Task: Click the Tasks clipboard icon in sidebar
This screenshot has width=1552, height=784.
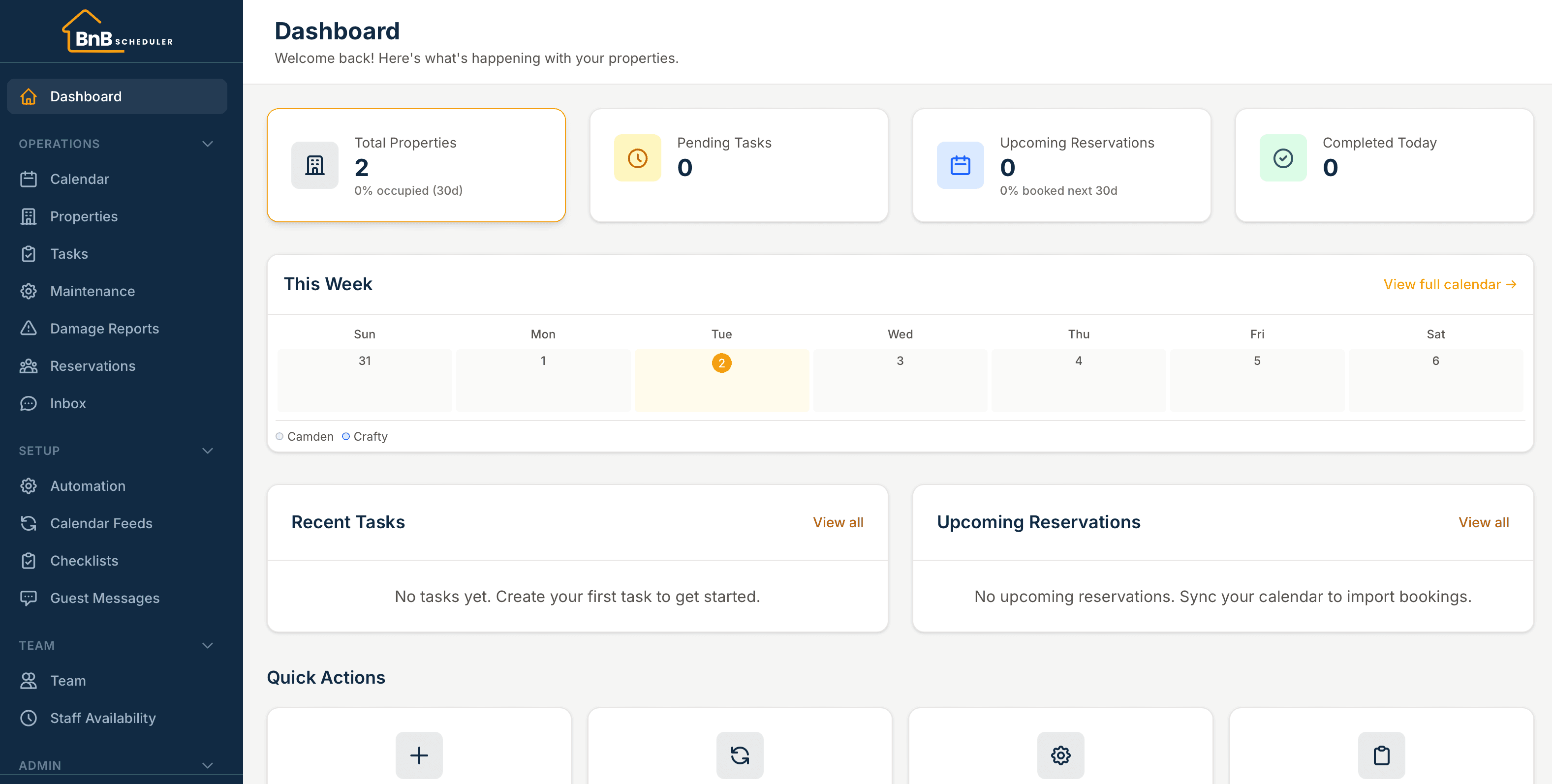Action: (29, 254)
